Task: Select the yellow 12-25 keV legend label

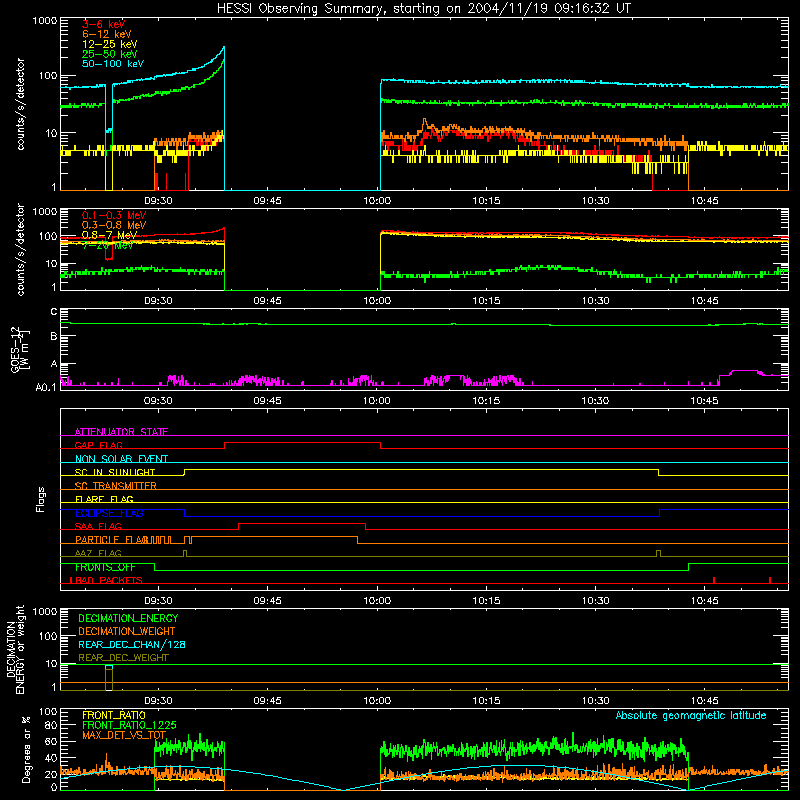Action: pyautogui.click(x=110, y=44)
